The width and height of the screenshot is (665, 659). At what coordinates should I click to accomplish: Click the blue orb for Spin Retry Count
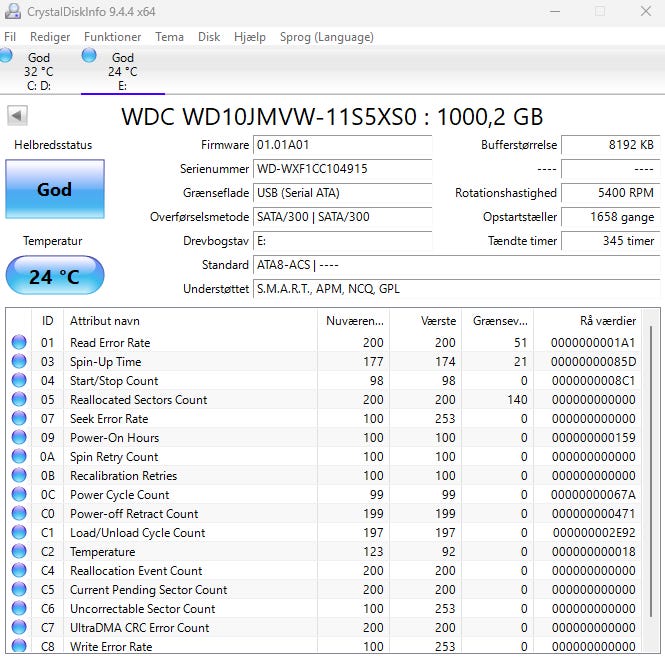19,456
